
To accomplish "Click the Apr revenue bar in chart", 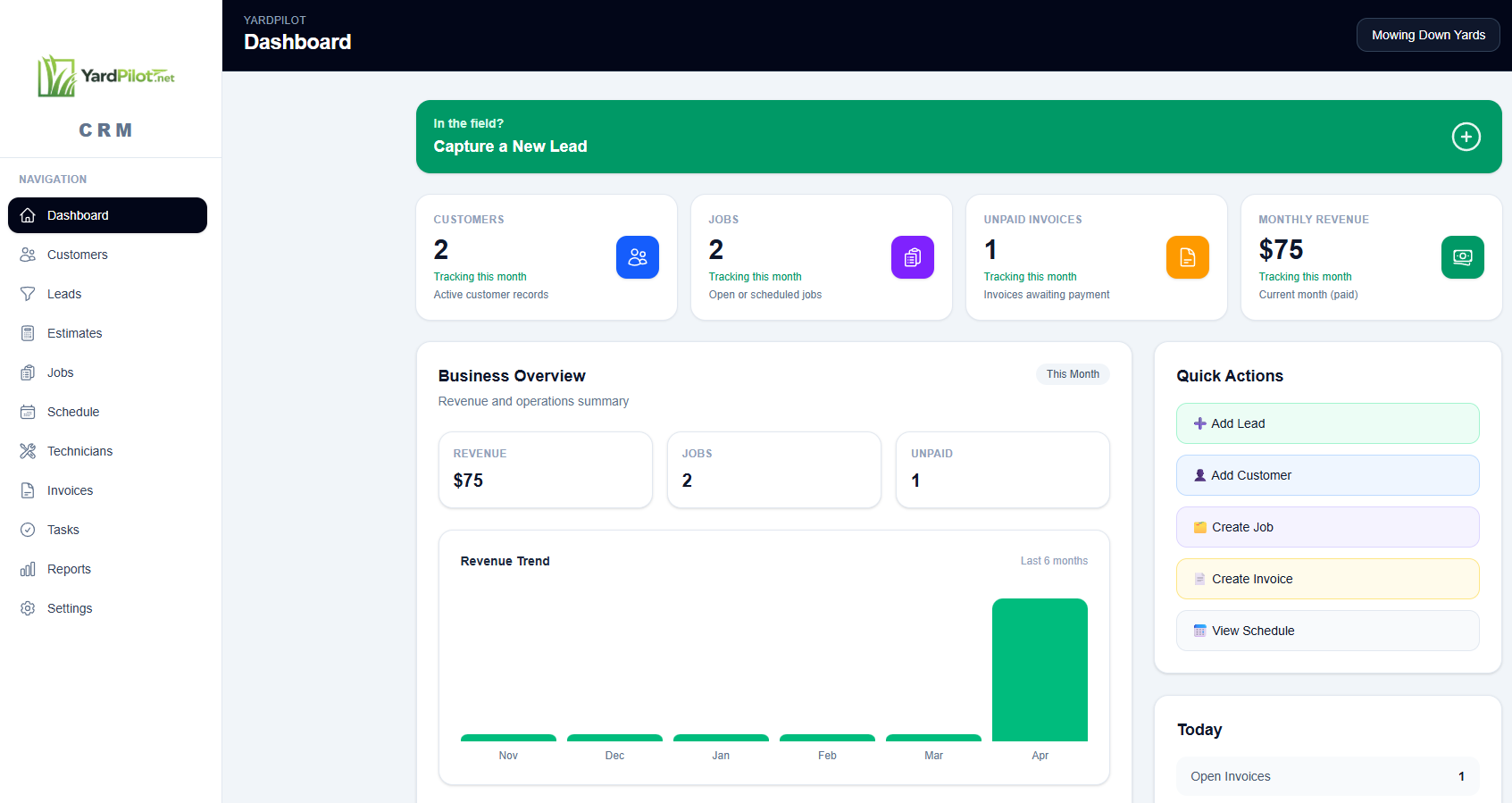I will click(x=1040, y=670).
